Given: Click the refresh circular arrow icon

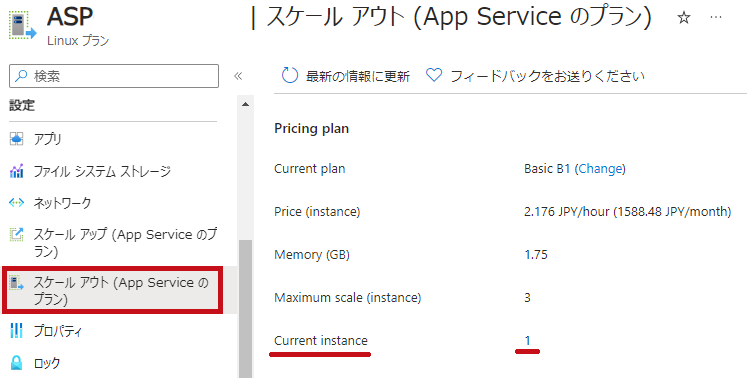Looking at the screenshot, I should pyautogui.click(x=290, y=75).
